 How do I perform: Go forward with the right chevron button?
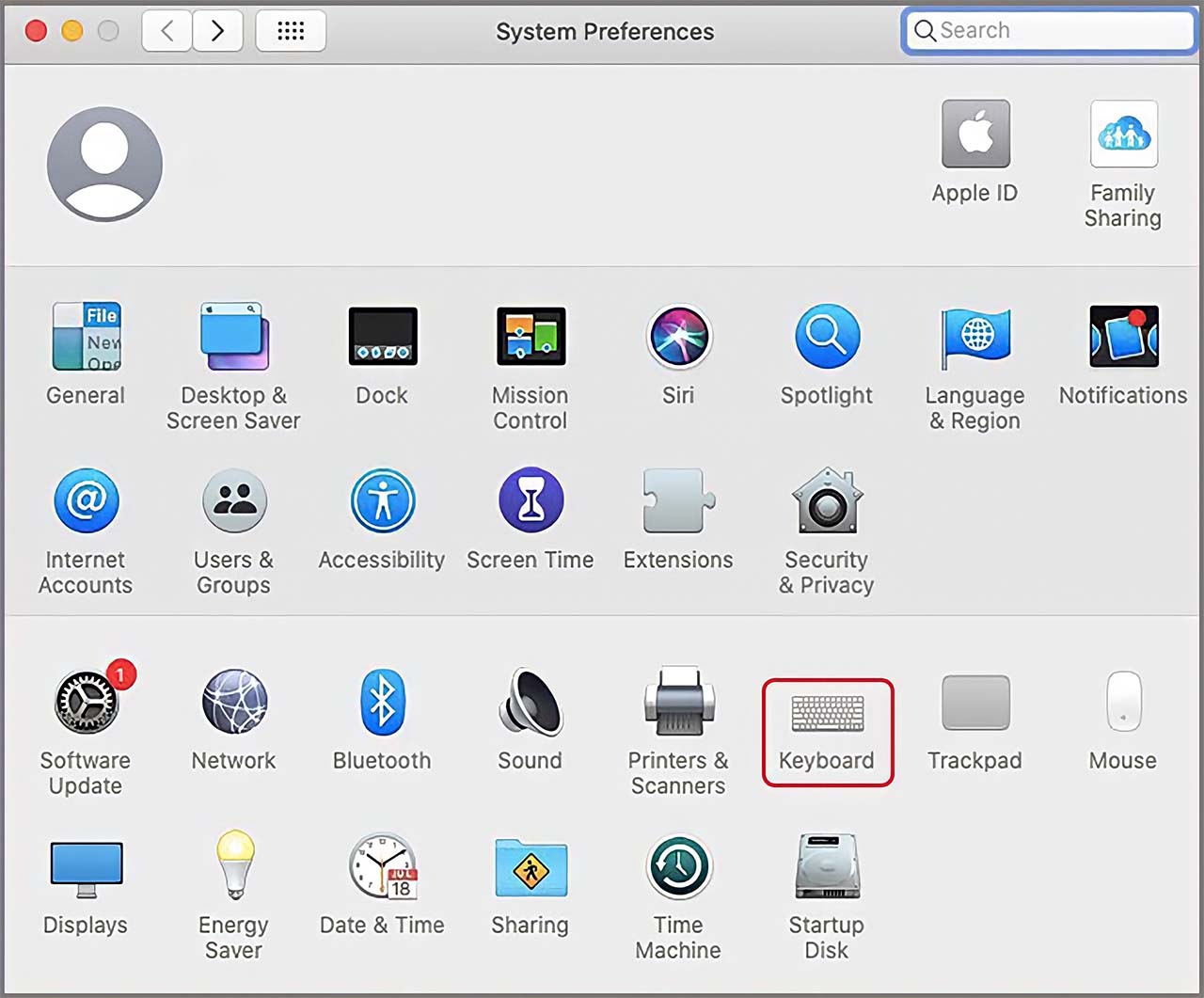click(x=218, y=31)
